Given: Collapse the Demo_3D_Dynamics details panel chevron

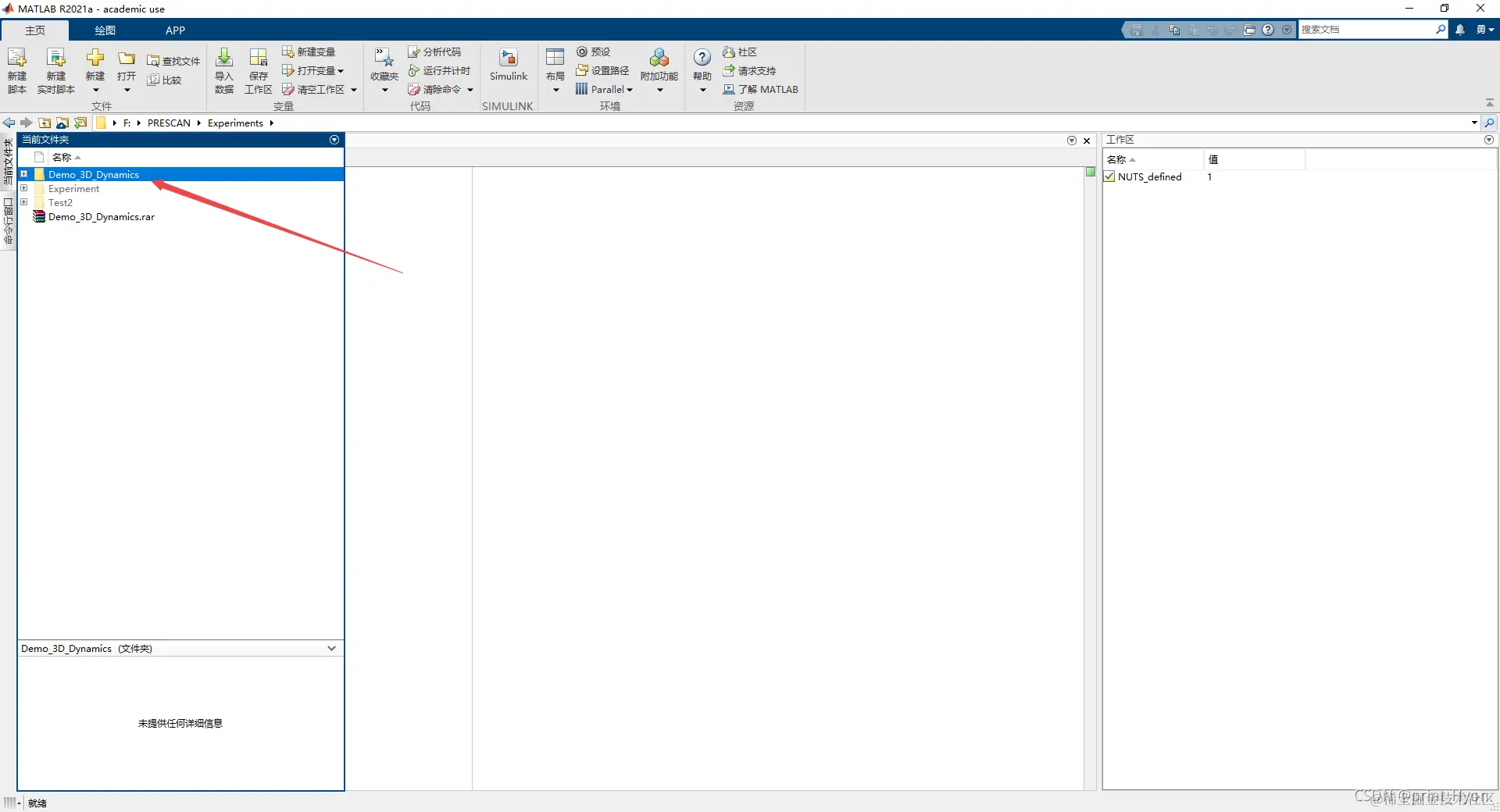Looking at the screenshot, I should (331, 648).
